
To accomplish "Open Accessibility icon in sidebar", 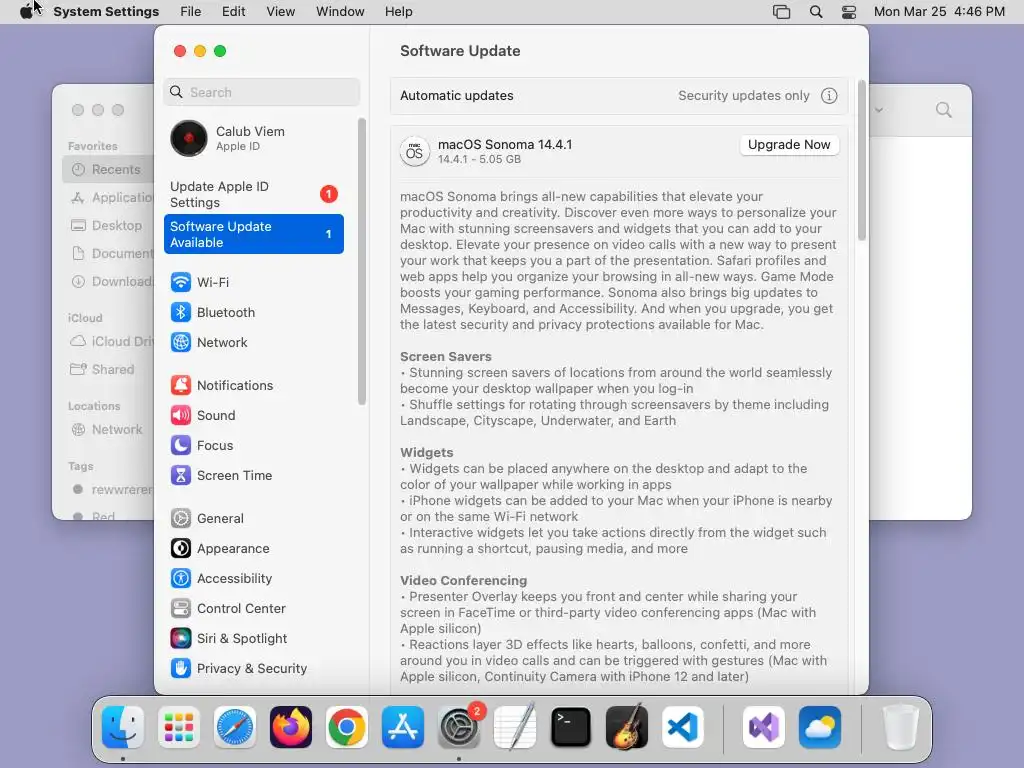I will point(181,579).
